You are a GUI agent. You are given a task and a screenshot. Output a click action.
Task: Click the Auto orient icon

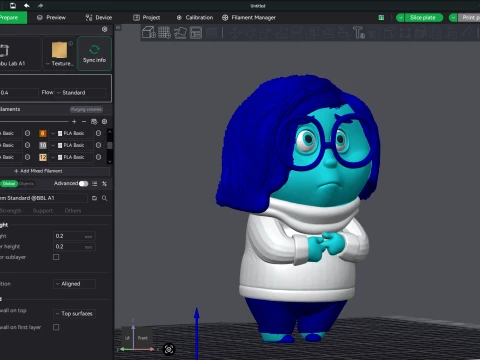(180, 33)
